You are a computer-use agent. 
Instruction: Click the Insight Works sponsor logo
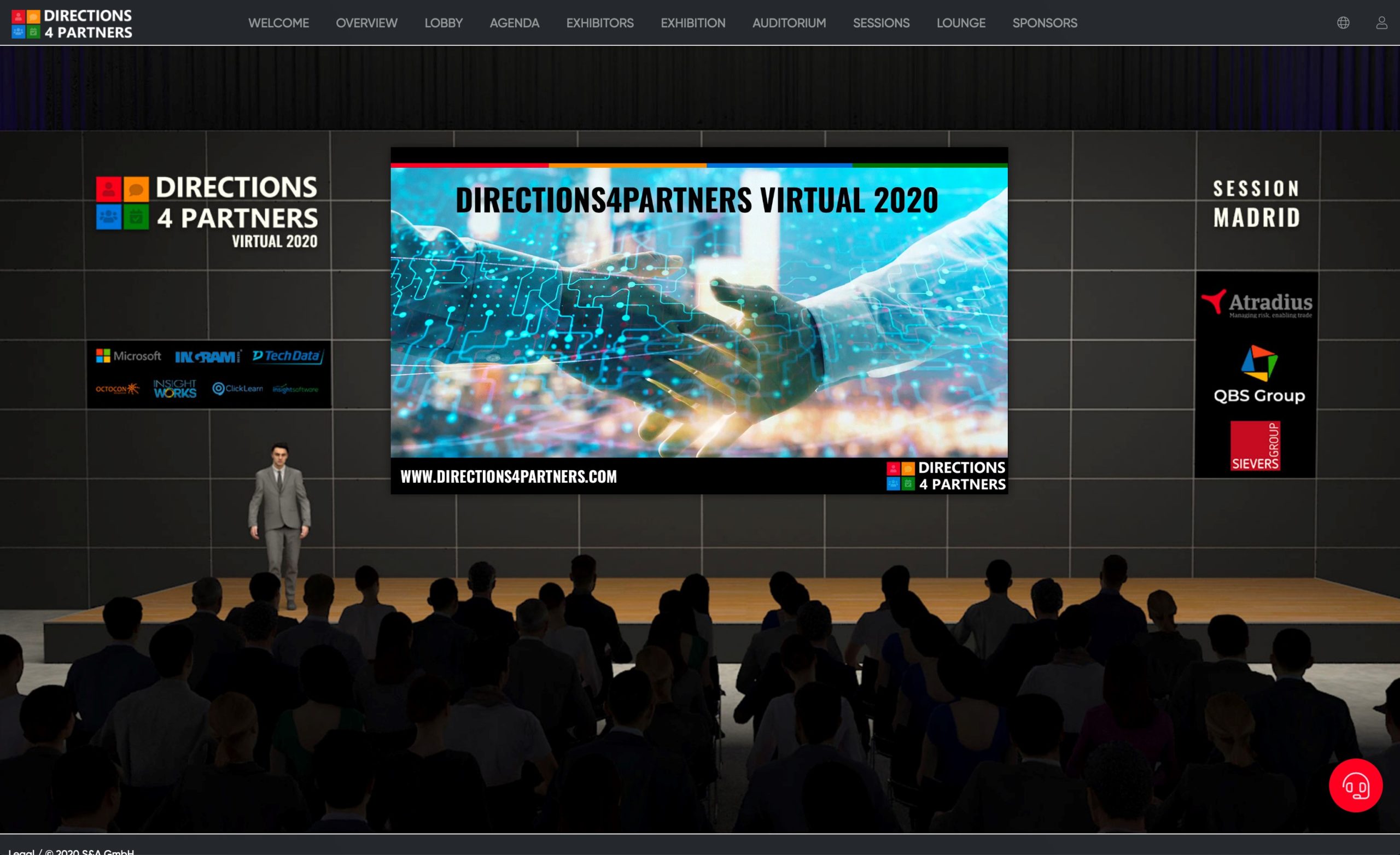pyautogui.click(x=175, y=389)
